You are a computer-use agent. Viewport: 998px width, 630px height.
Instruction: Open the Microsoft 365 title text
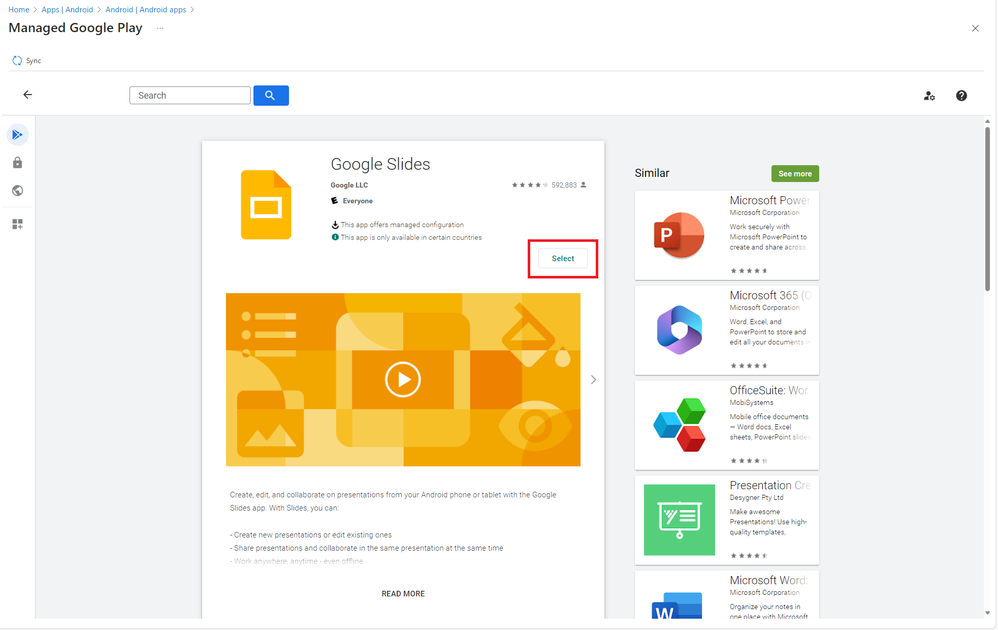pyautogui.click(x=770, y=295)
